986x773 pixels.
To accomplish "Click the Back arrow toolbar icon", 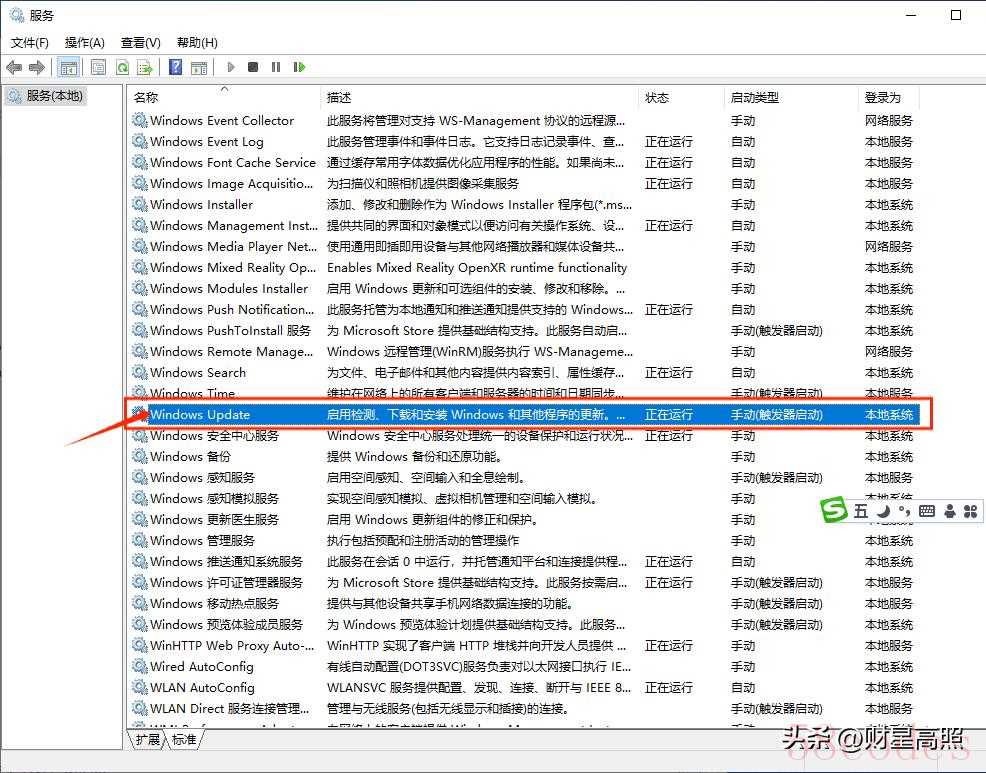I will pyautogui.click(x=14, y=67).
